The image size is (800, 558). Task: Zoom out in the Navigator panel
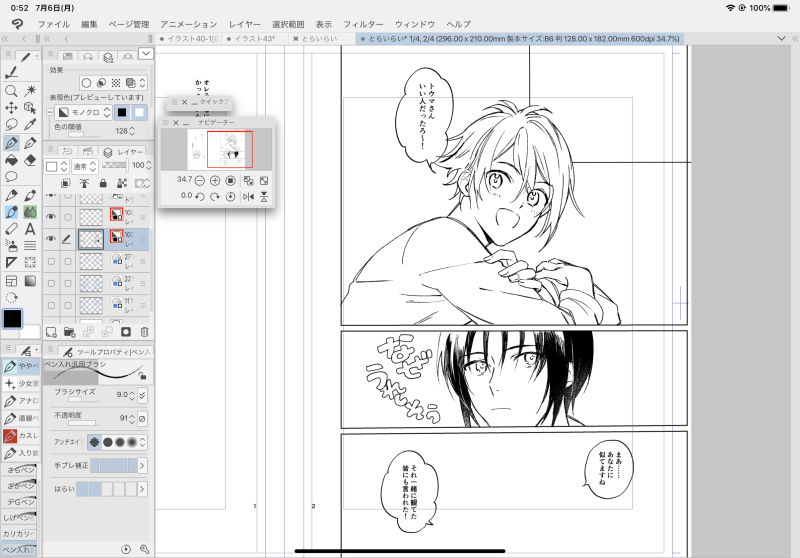tap(200, 181)
